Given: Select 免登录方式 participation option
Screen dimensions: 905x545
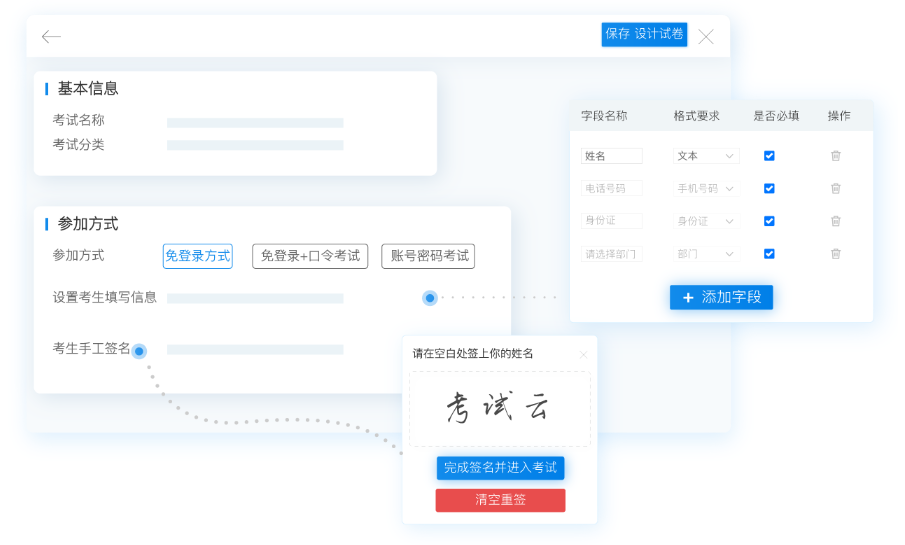Looking at the screenshot, I should click(x=197, y=256).
